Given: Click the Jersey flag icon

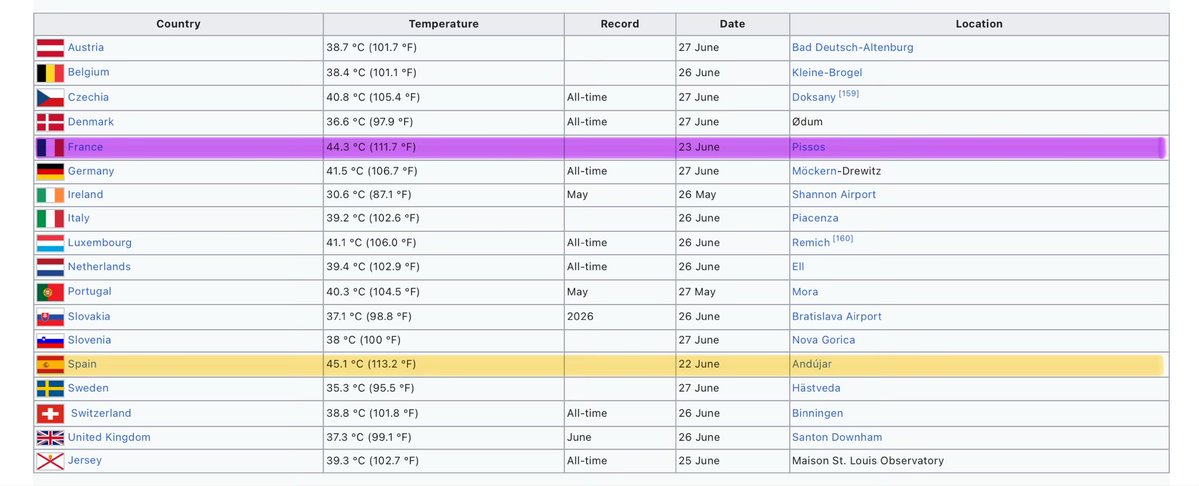Looking at the screenshot, I should tap(50, 461).
